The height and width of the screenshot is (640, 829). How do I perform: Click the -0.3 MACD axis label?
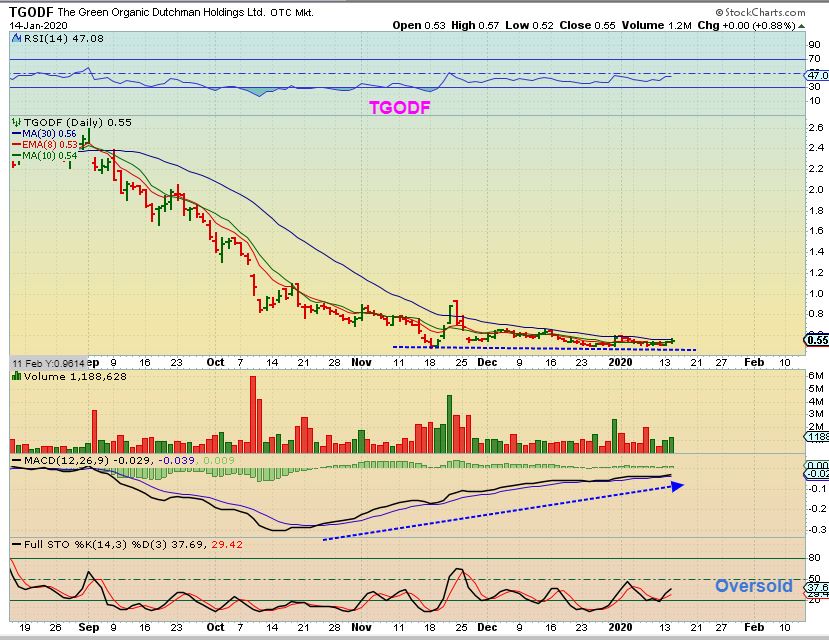click(x=818, y=529)
